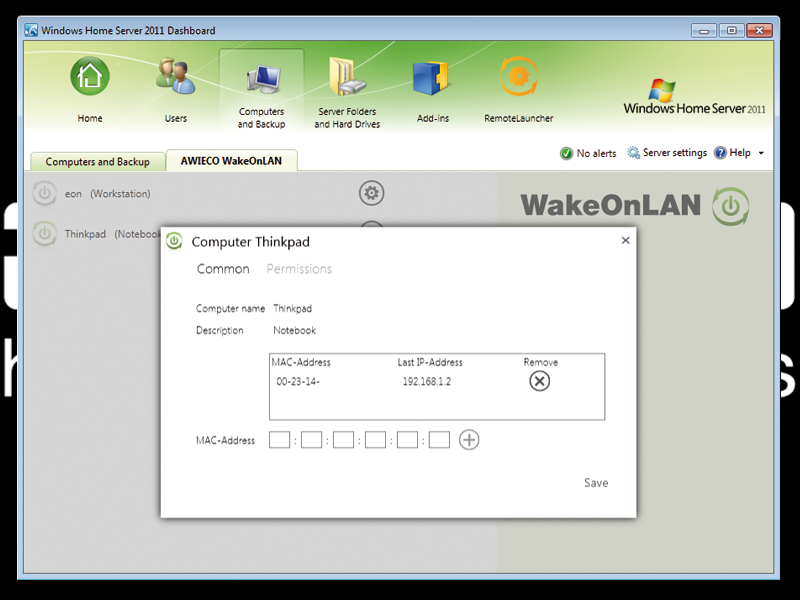Focus the first MAC-Address octet field
The height and width of the screenshot is (600, 800).
click(279, 440)
